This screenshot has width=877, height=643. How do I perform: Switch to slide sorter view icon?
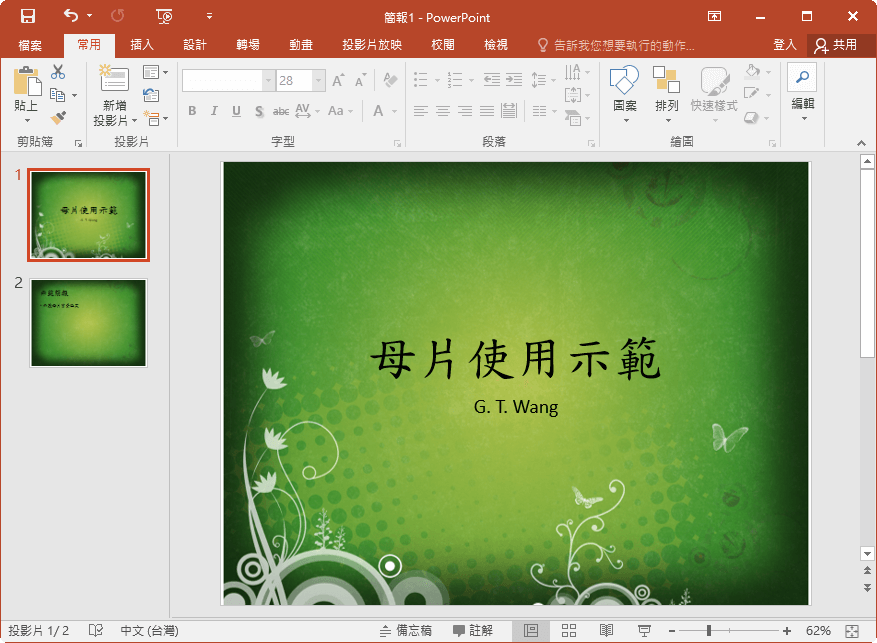click(568, 631)
